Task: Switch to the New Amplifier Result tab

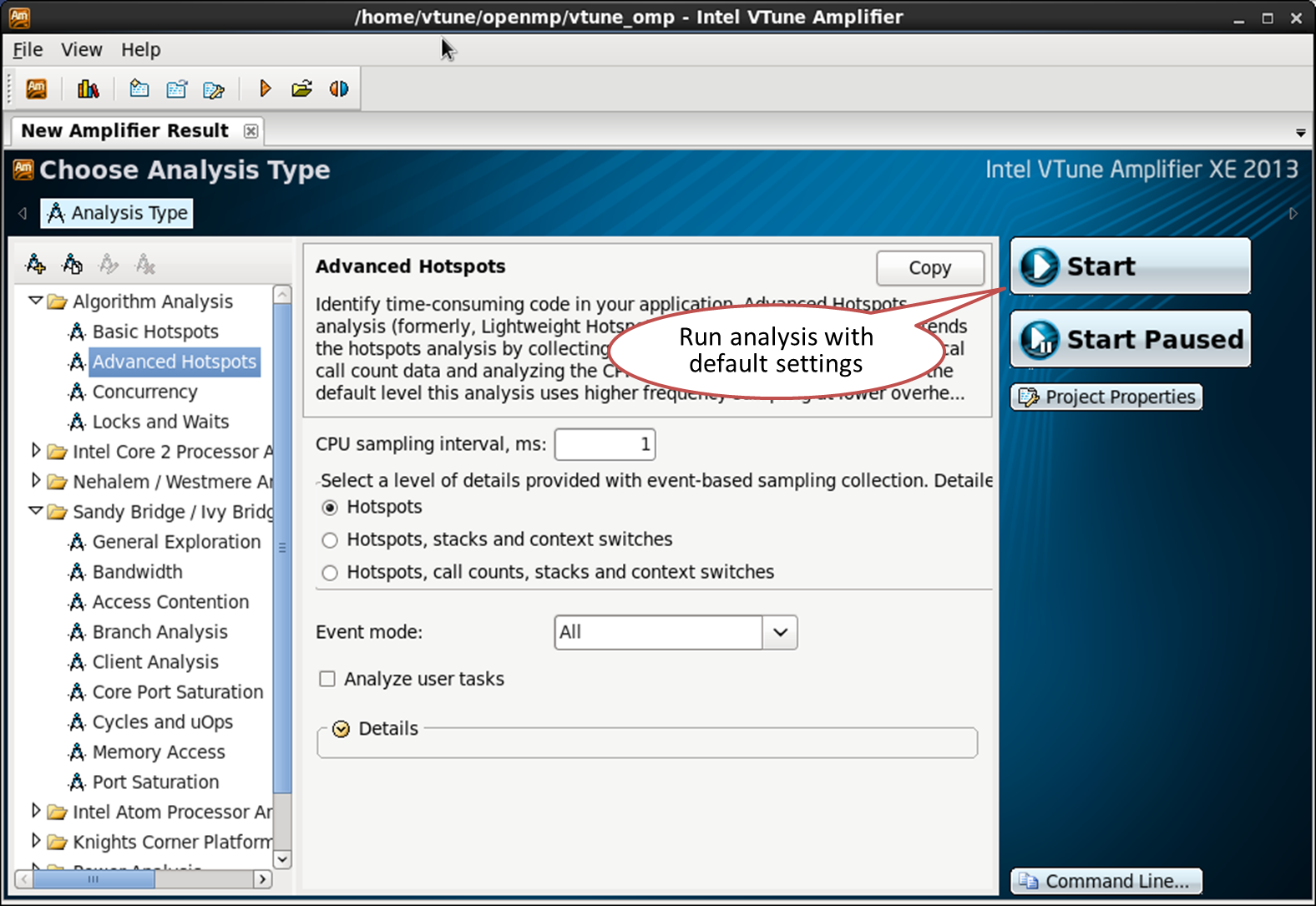Action: (124, 130)
